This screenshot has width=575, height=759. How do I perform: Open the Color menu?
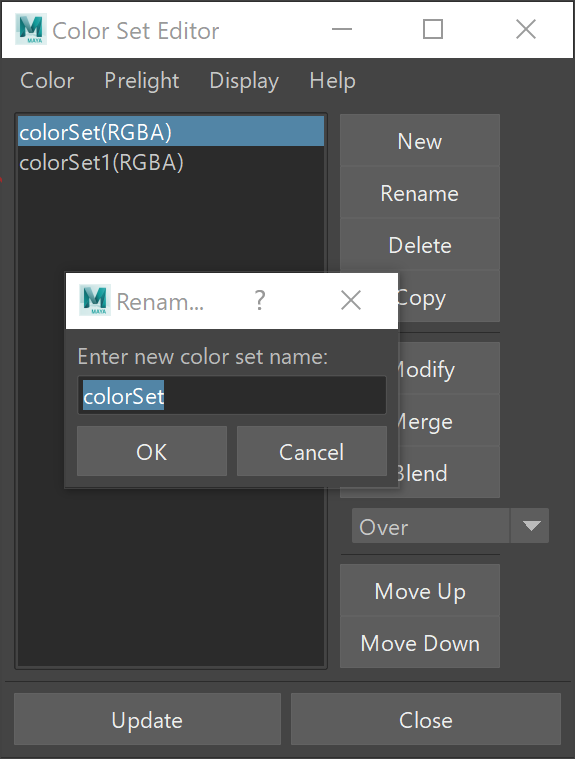(x=47, y=80)
